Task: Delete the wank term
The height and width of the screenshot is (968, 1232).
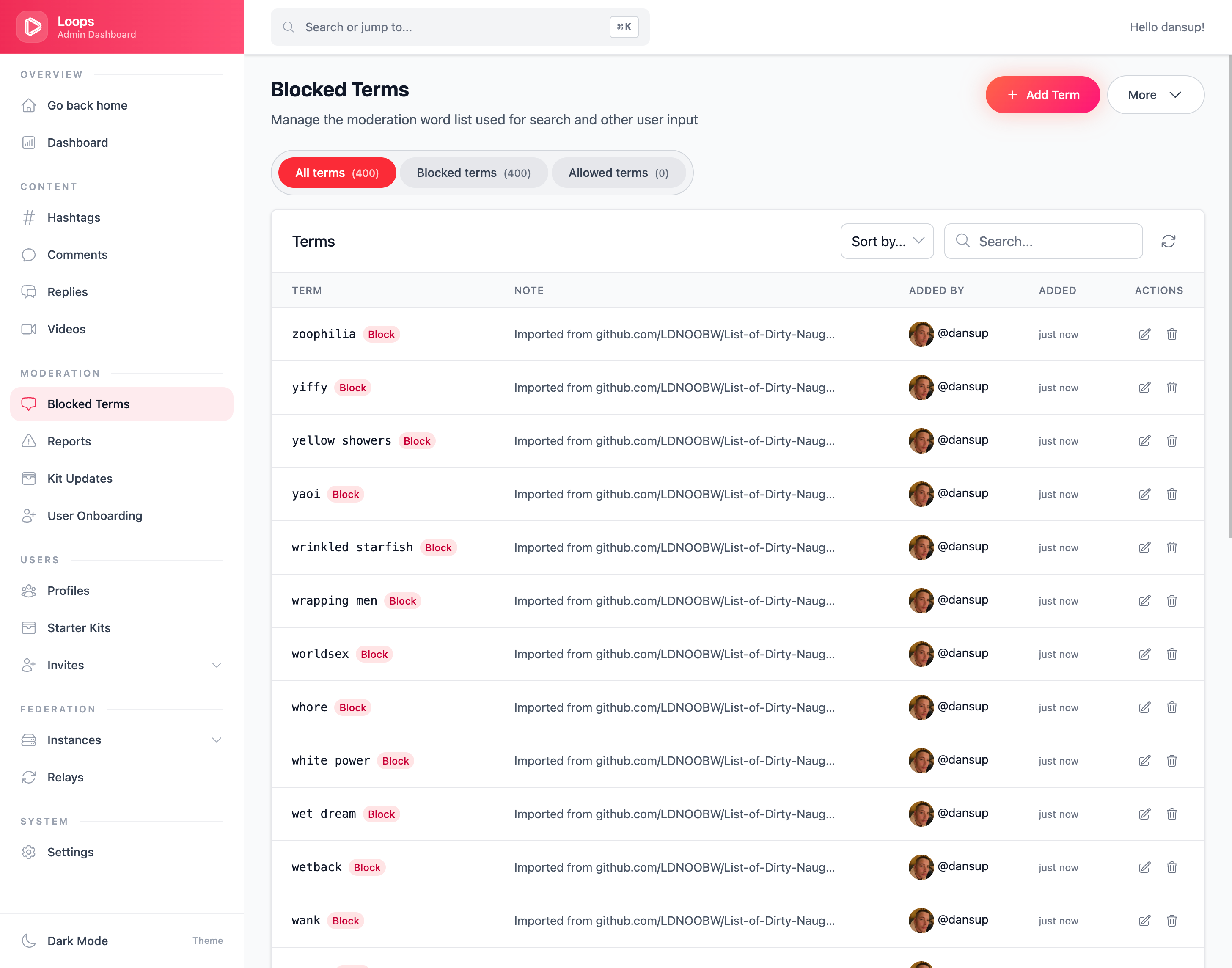Action: point(1171,920)
